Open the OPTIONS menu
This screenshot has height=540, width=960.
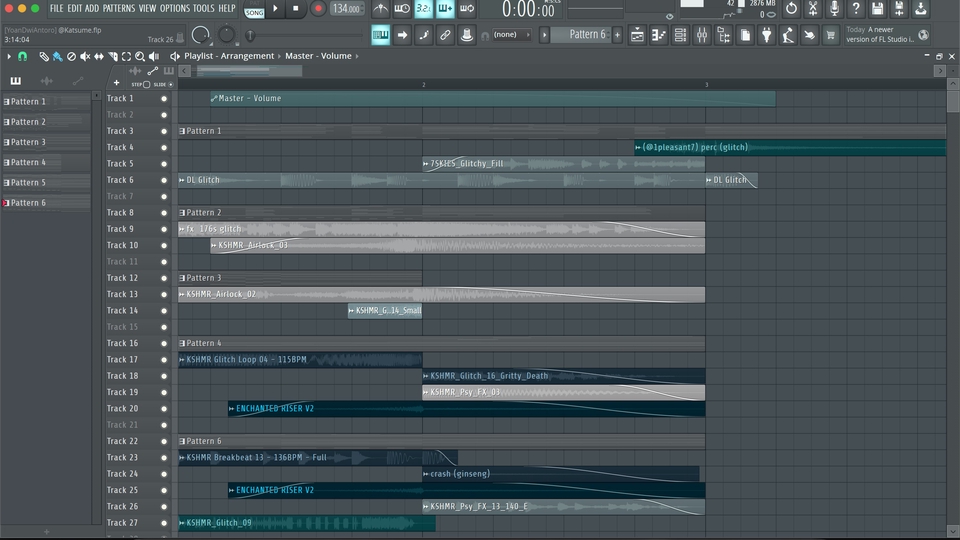[175, 9]
